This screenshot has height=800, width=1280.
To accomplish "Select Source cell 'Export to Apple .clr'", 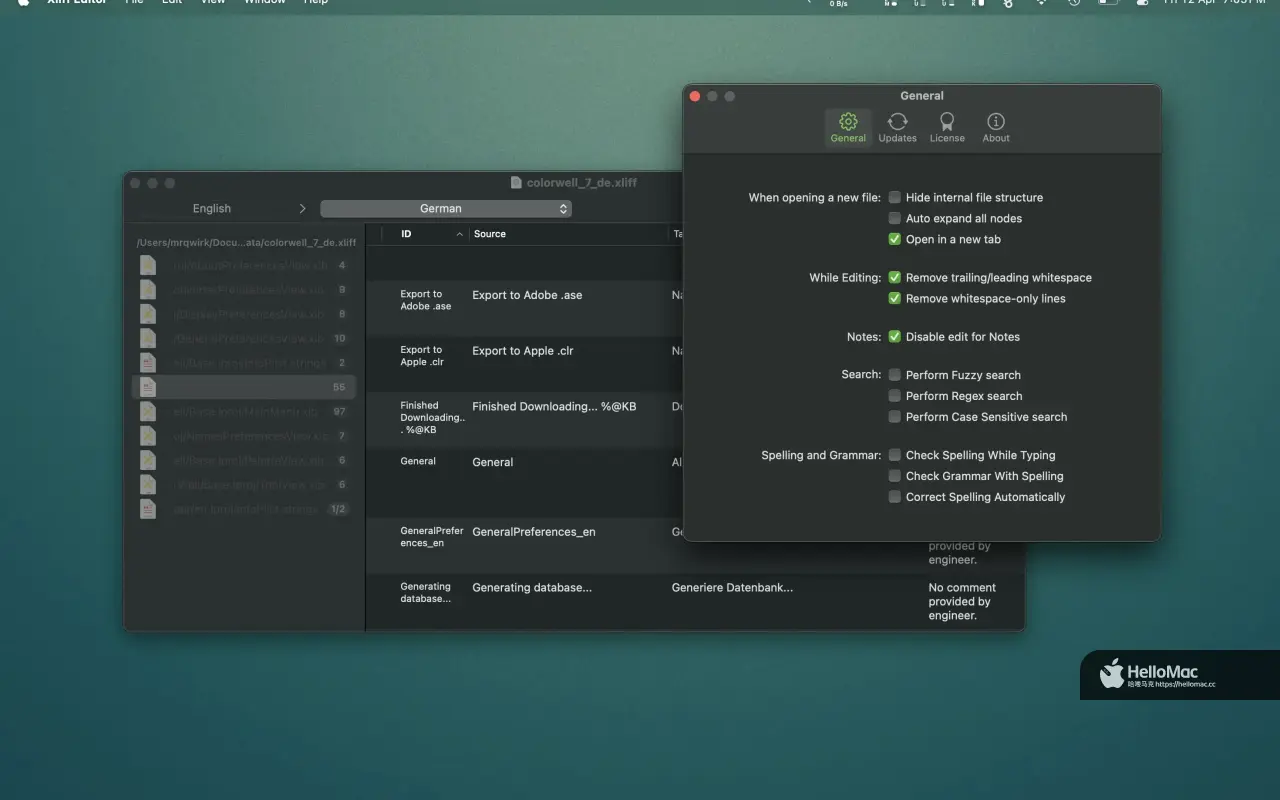I will tap(523, 351).
